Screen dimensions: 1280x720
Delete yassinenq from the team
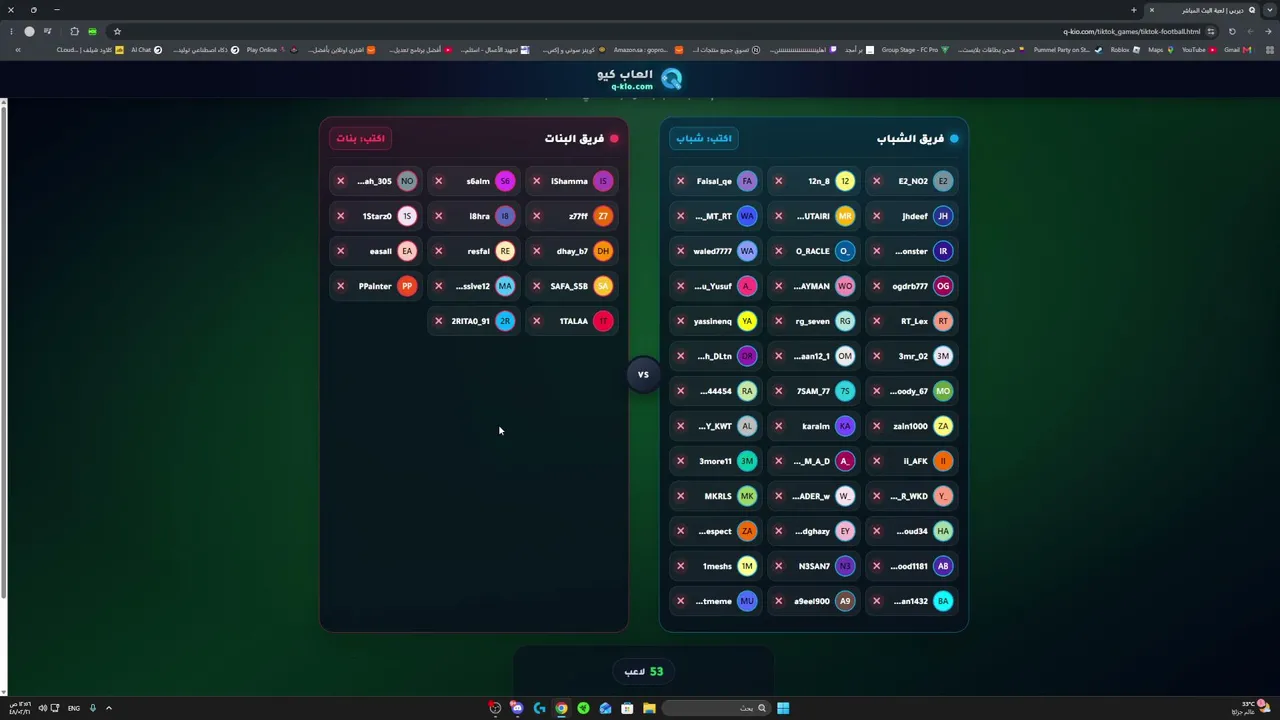[x=680, y=321]
